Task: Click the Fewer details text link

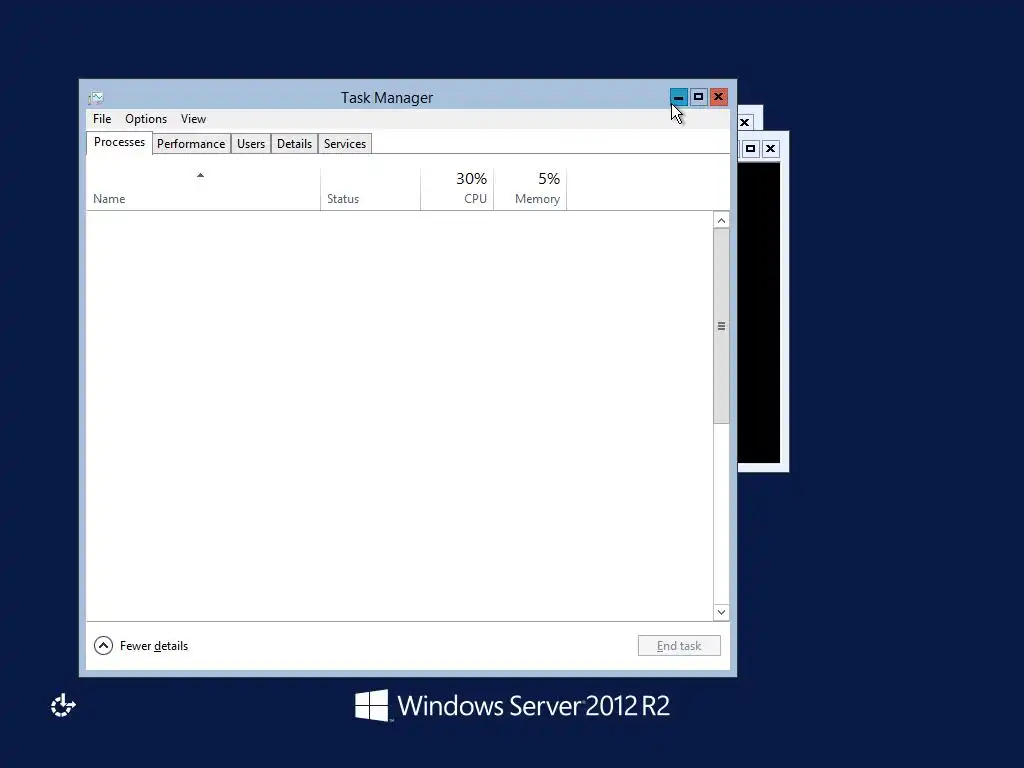Action: (x=154, y=646)
